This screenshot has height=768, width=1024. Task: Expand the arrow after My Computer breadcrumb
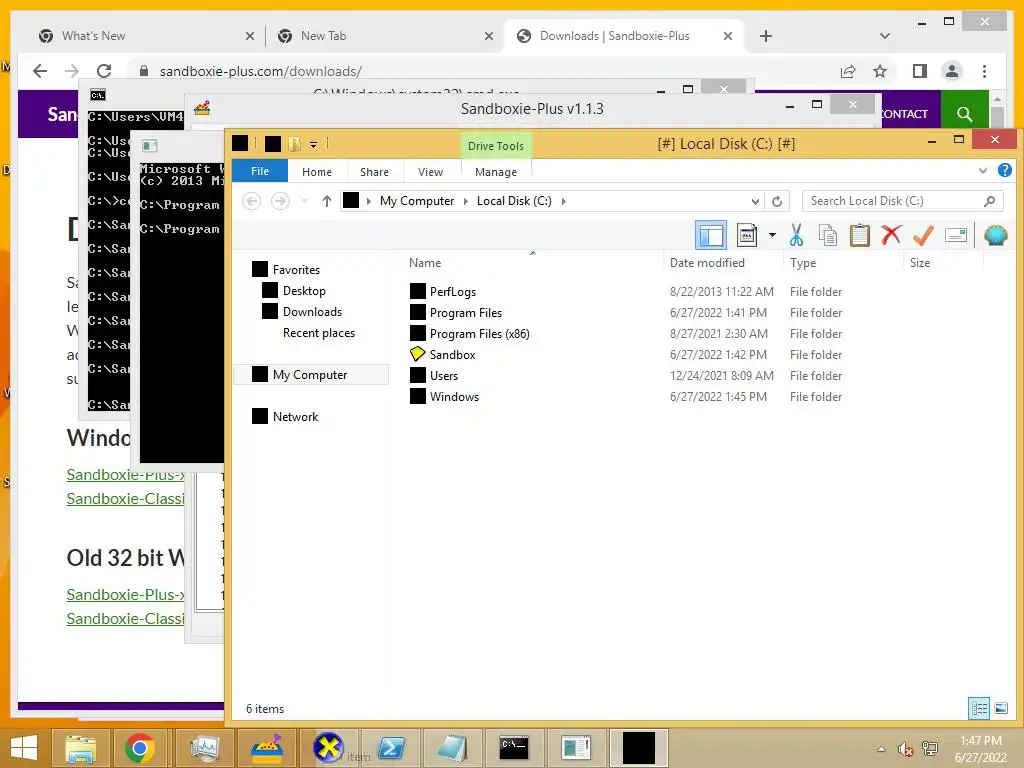pyautogui.click(x=466, y=201)
